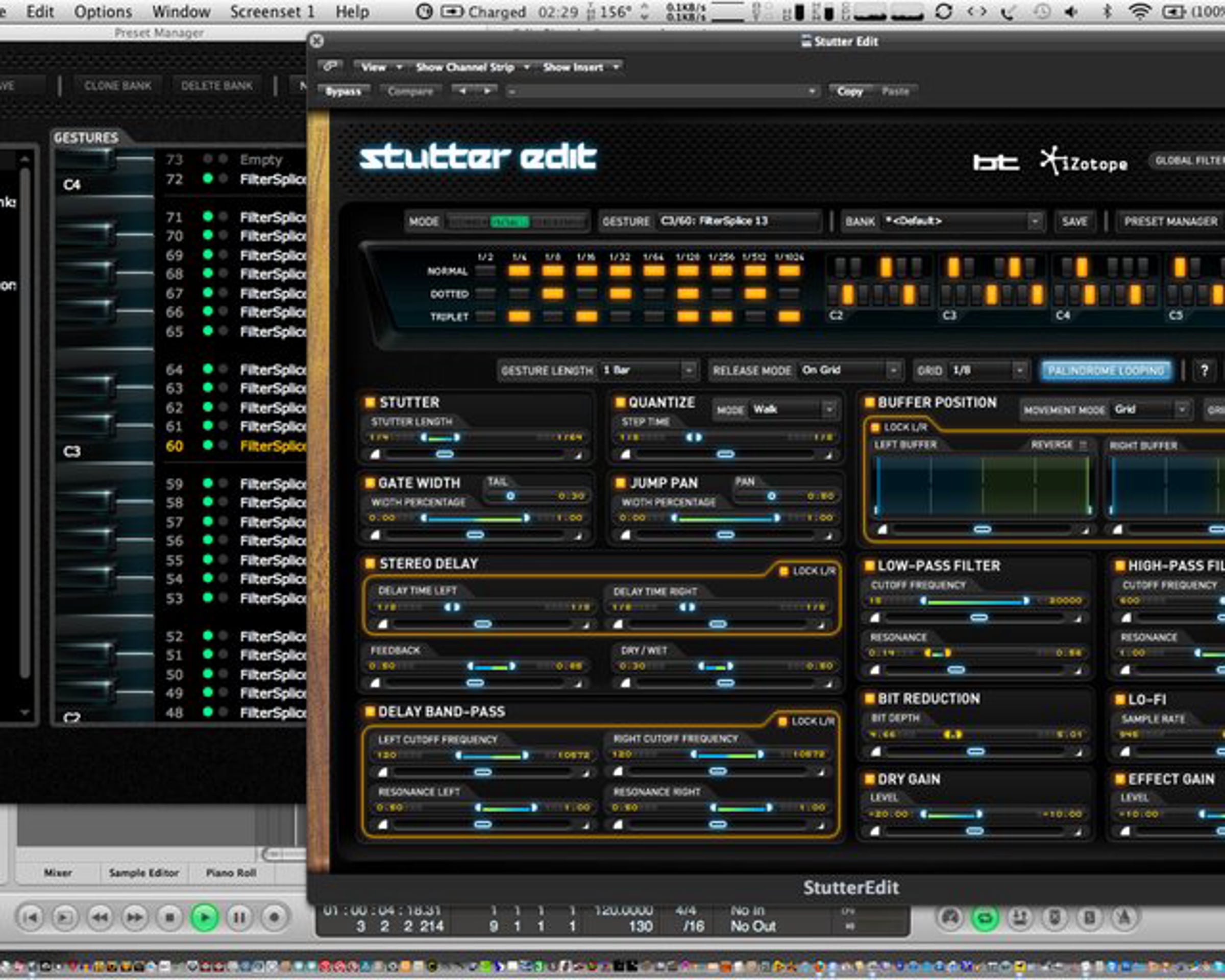Select the previous plug-in setting arrow
Viewport: 1225px width, 980px height.
click(x=463, y=91)
